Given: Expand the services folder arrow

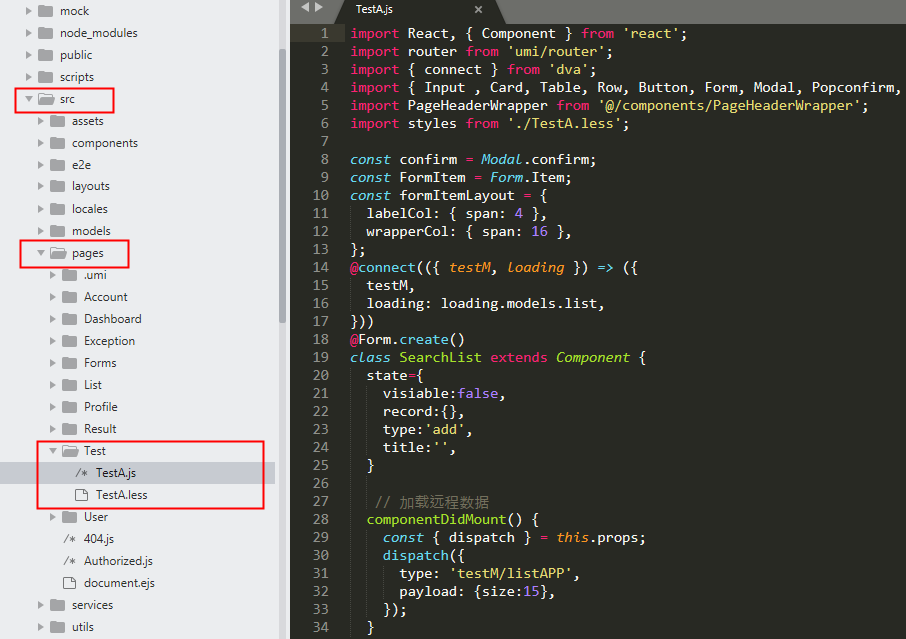Looking at the screenshot, I should click(40, 605).
